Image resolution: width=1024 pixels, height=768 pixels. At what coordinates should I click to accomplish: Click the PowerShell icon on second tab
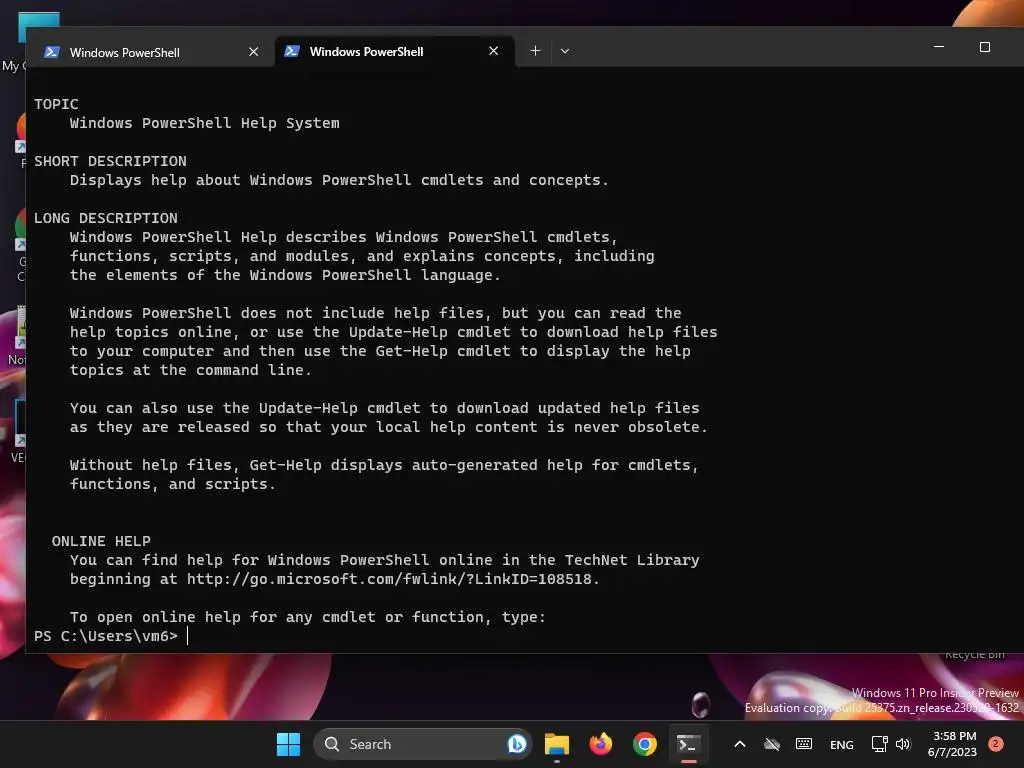pos(292,51)
